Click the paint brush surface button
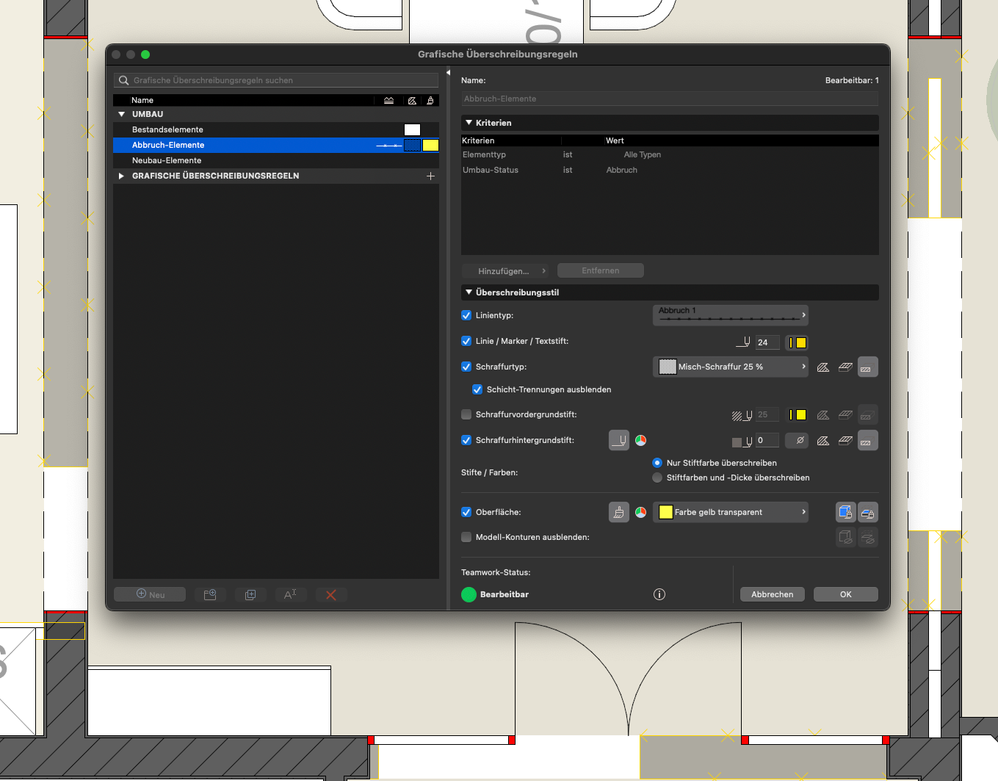This screenshot has width=998, height=781. point(619,512)
